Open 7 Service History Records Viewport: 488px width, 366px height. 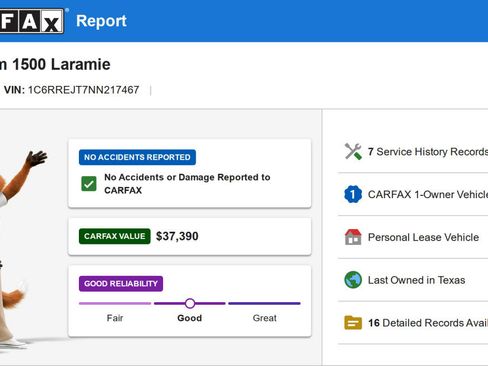click(413, 152)
